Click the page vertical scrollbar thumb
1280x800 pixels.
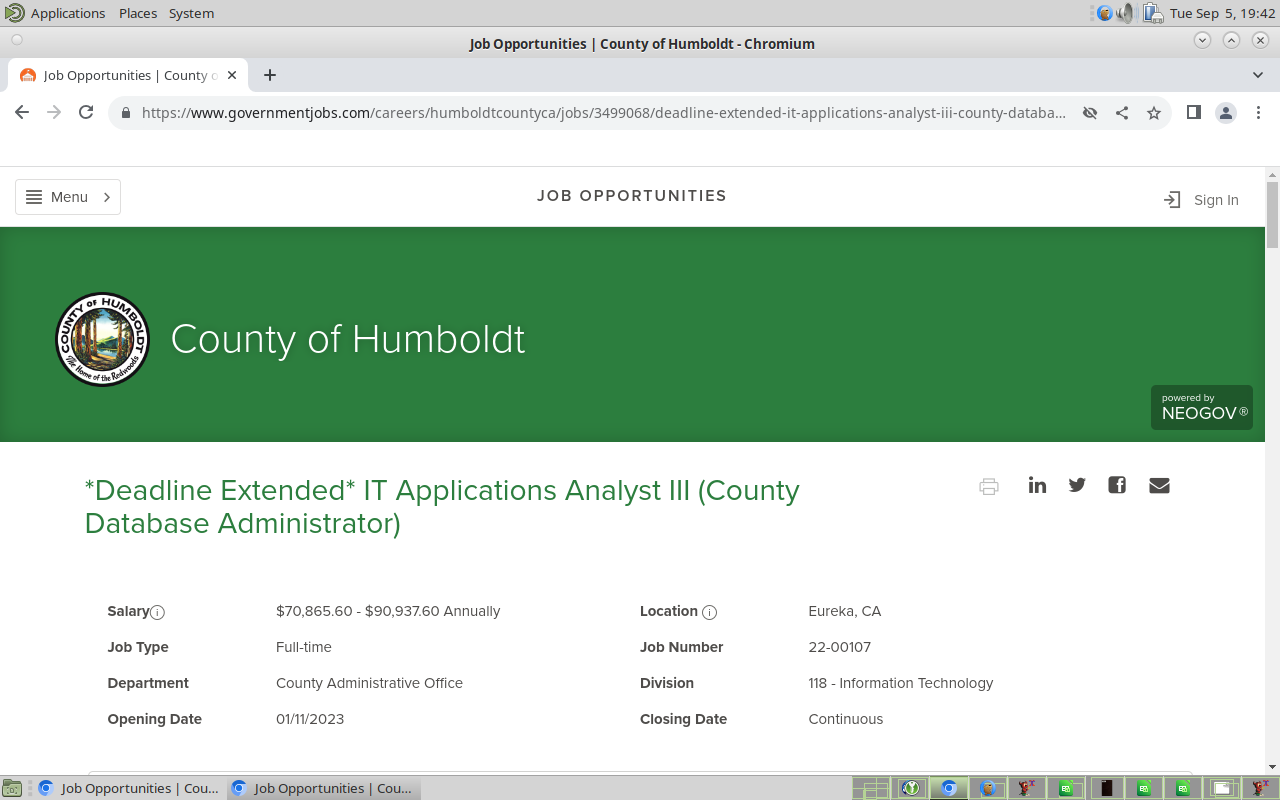click(x=1272, y=215)
